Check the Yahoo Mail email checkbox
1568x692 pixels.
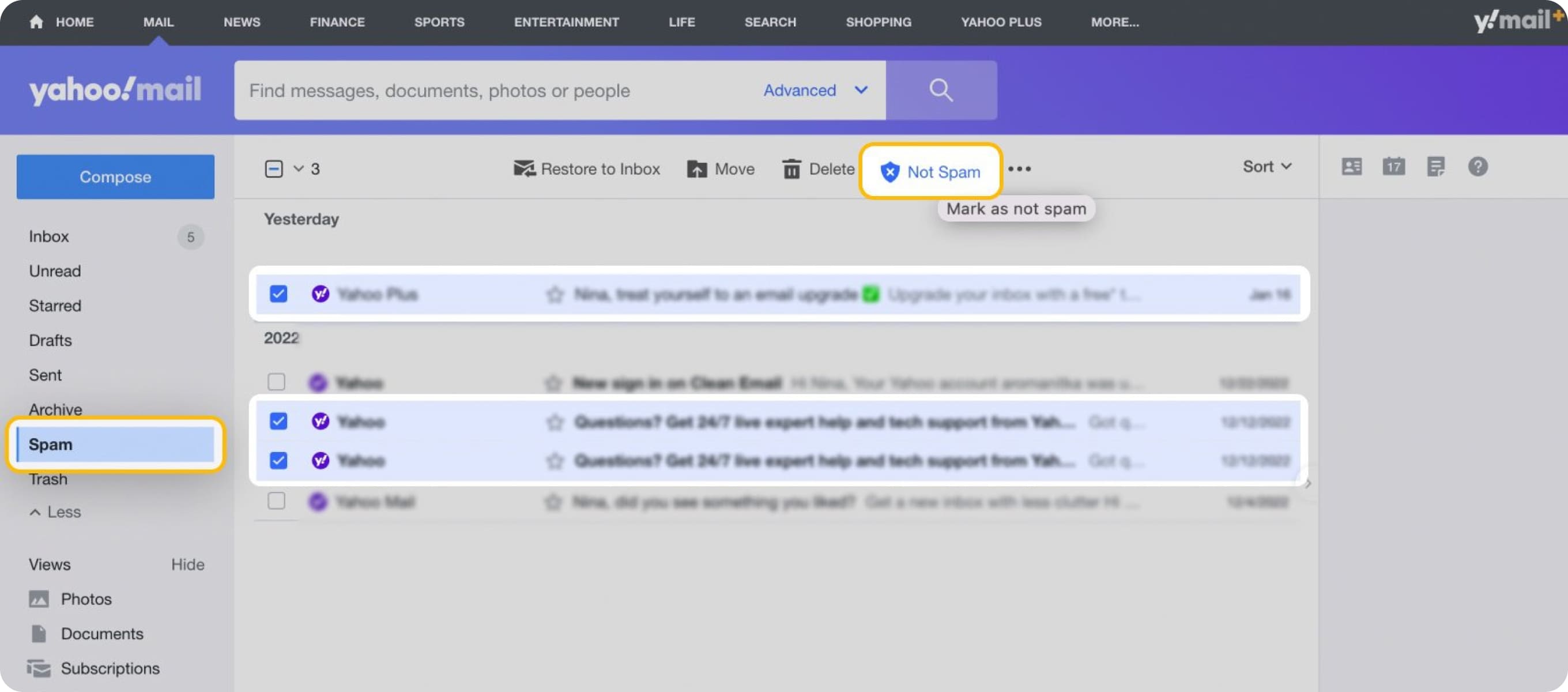tap(276, 501)
